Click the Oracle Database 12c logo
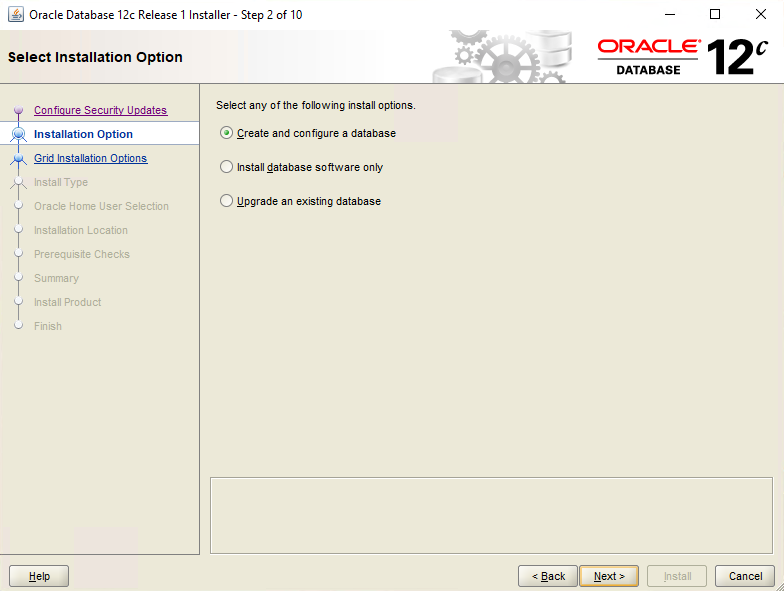The height and width of the screenshot is (591, 784). 682,57
